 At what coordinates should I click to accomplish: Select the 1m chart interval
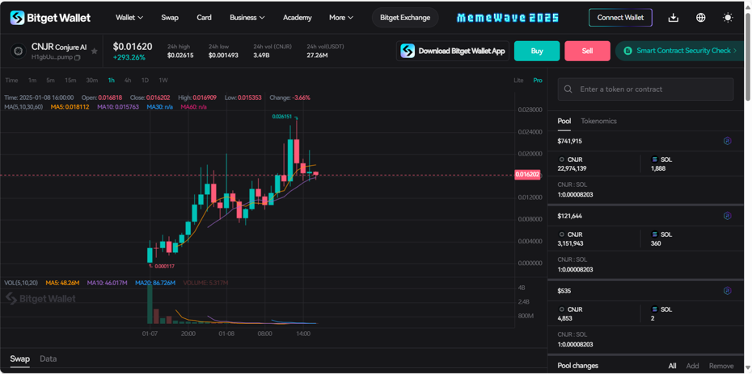click(32, 80)
